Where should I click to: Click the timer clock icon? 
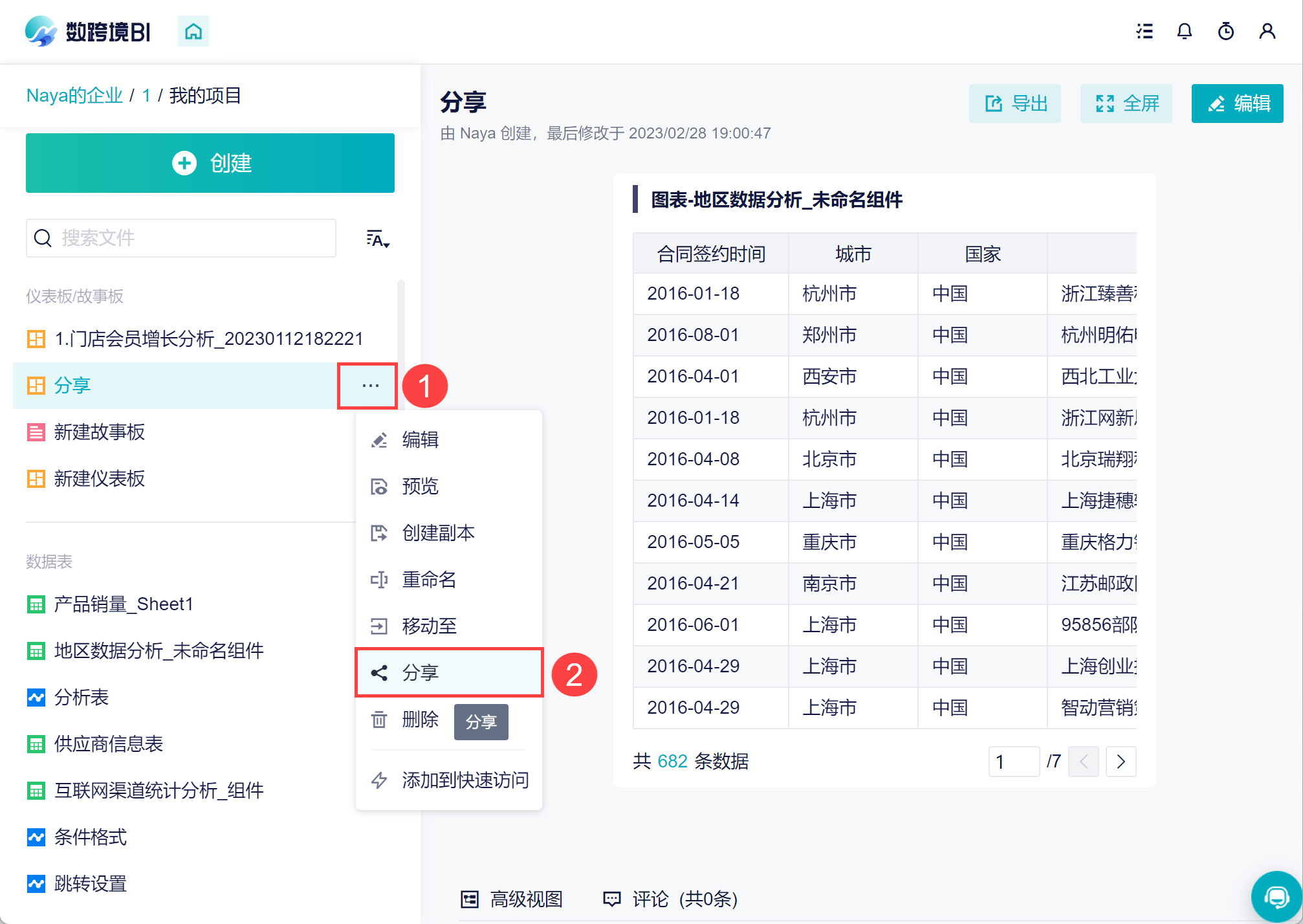pos(1225,31)
